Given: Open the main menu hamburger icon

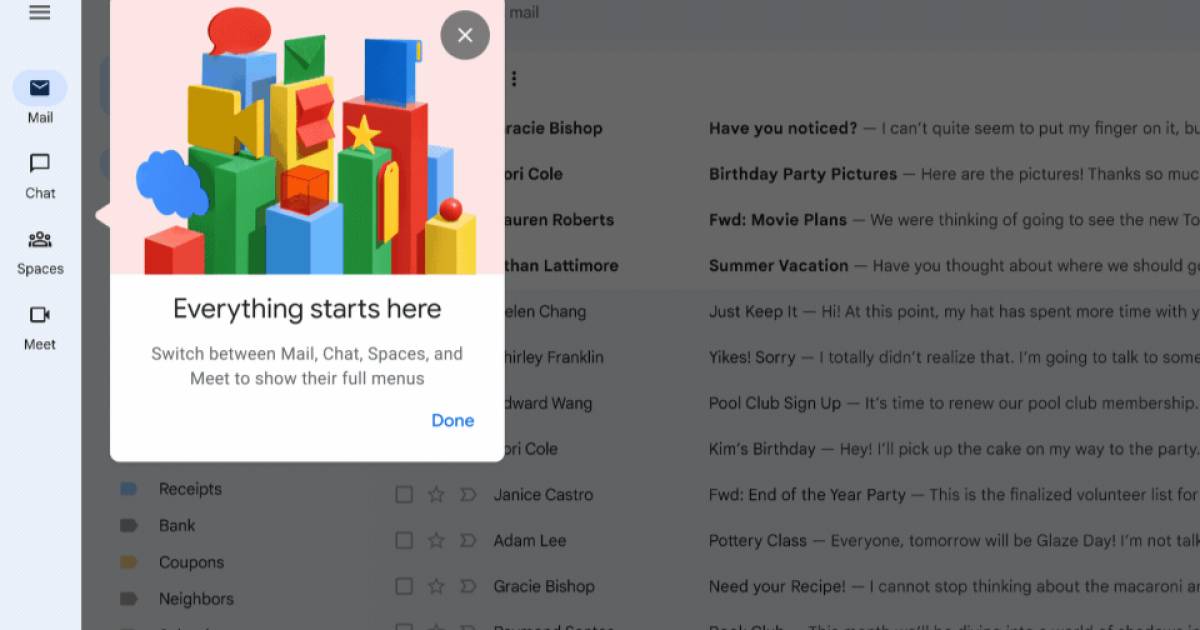Looking at the screenshot, I should point(40,13).
